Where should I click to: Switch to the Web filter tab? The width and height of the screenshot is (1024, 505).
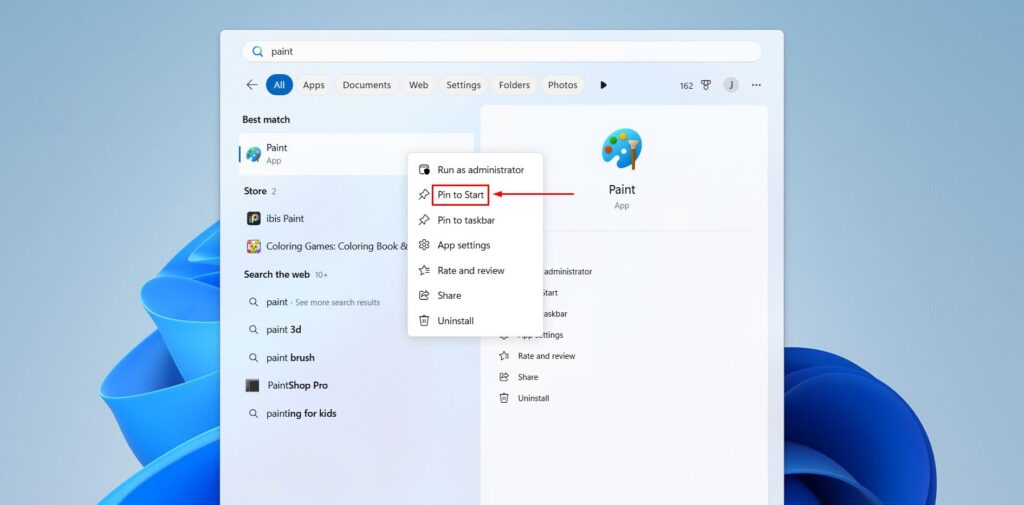coord(419,85)
